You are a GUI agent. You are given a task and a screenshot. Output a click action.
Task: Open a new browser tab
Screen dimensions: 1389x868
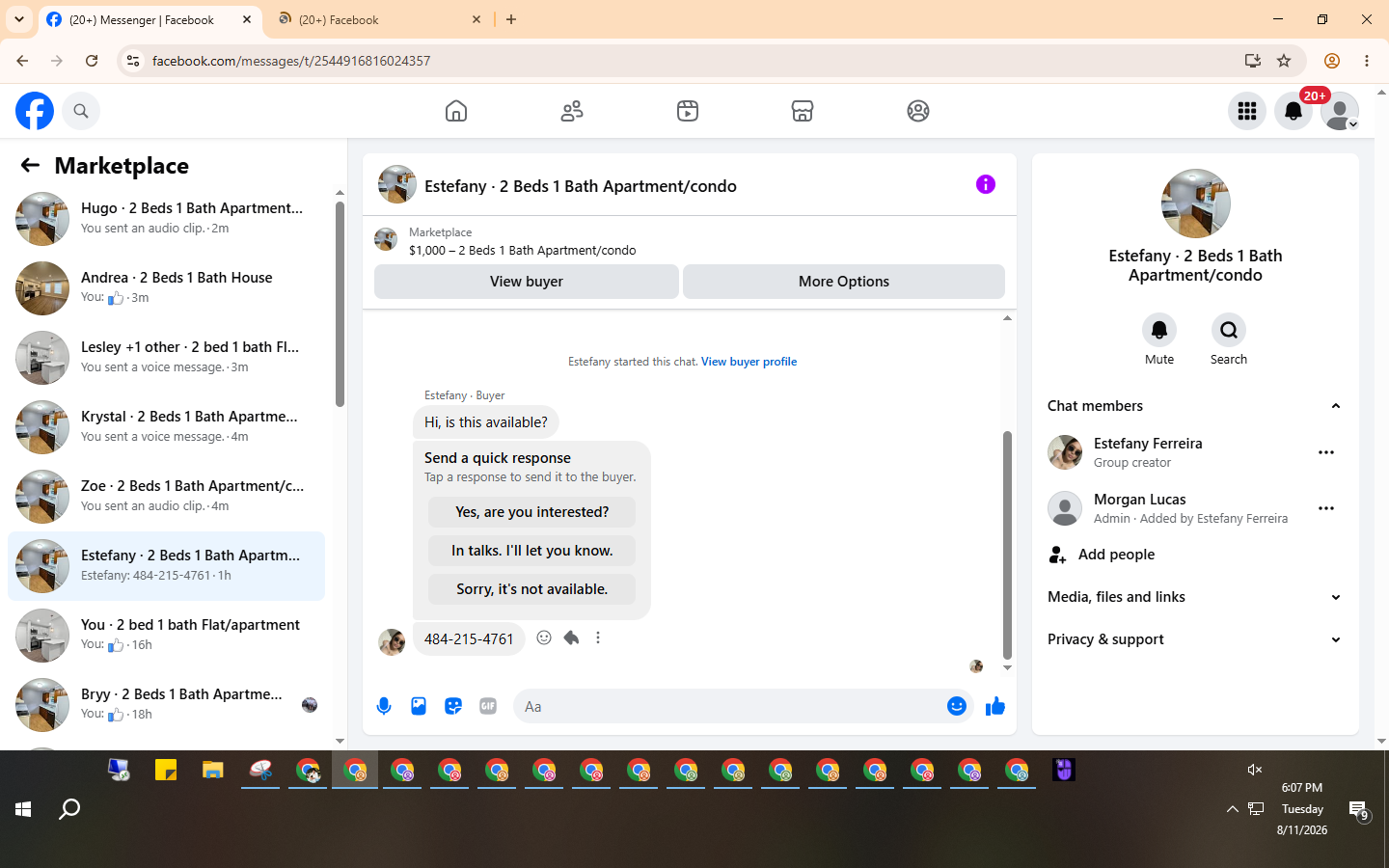(511, 19)
